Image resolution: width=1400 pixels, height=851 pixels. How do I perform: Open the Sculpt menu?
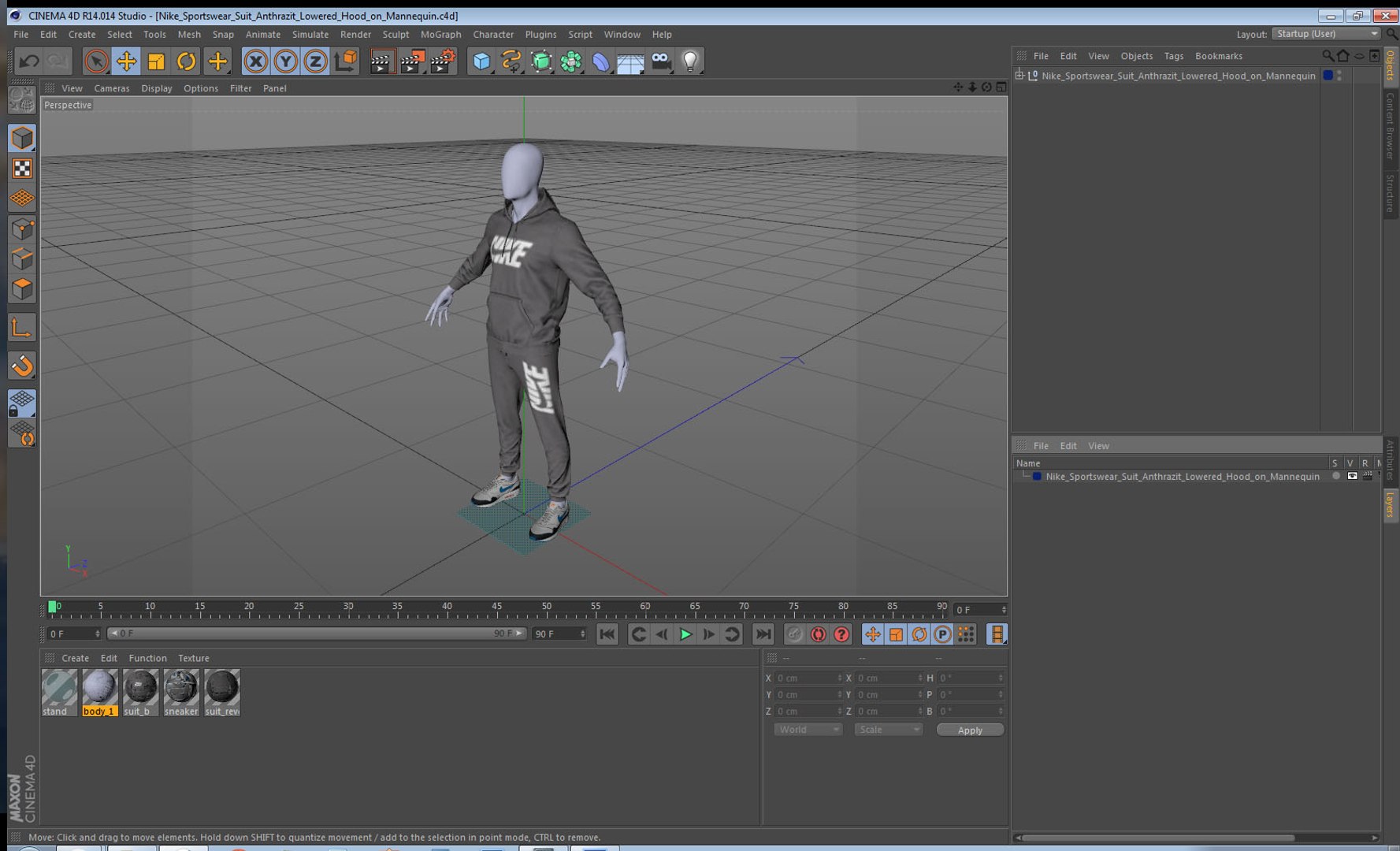click(x=395, y=35)
